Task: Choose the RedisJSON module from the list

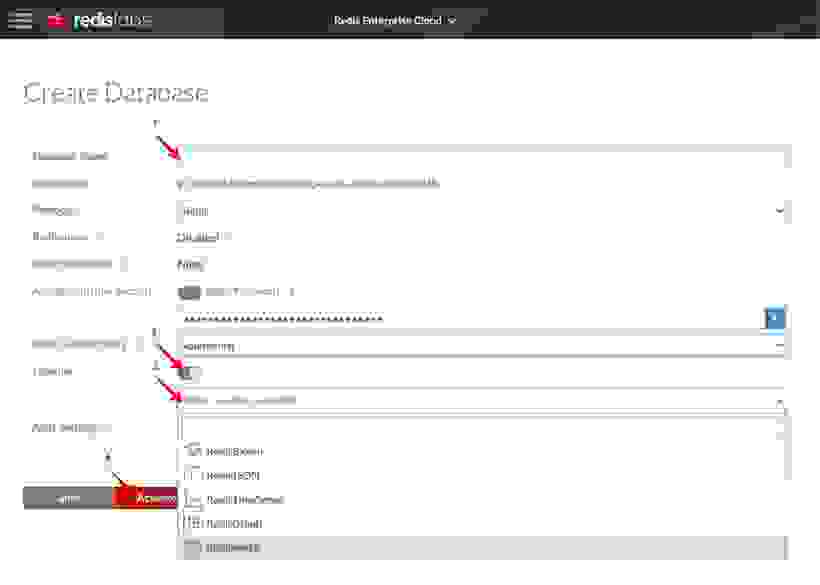Action: coord(231,475)
